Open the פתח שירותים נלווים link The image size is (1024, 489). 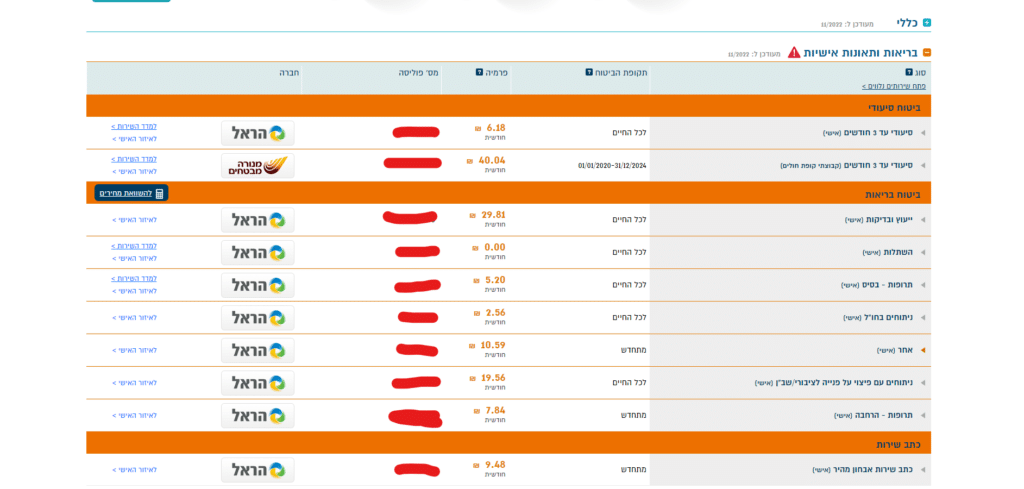(893, 86)
